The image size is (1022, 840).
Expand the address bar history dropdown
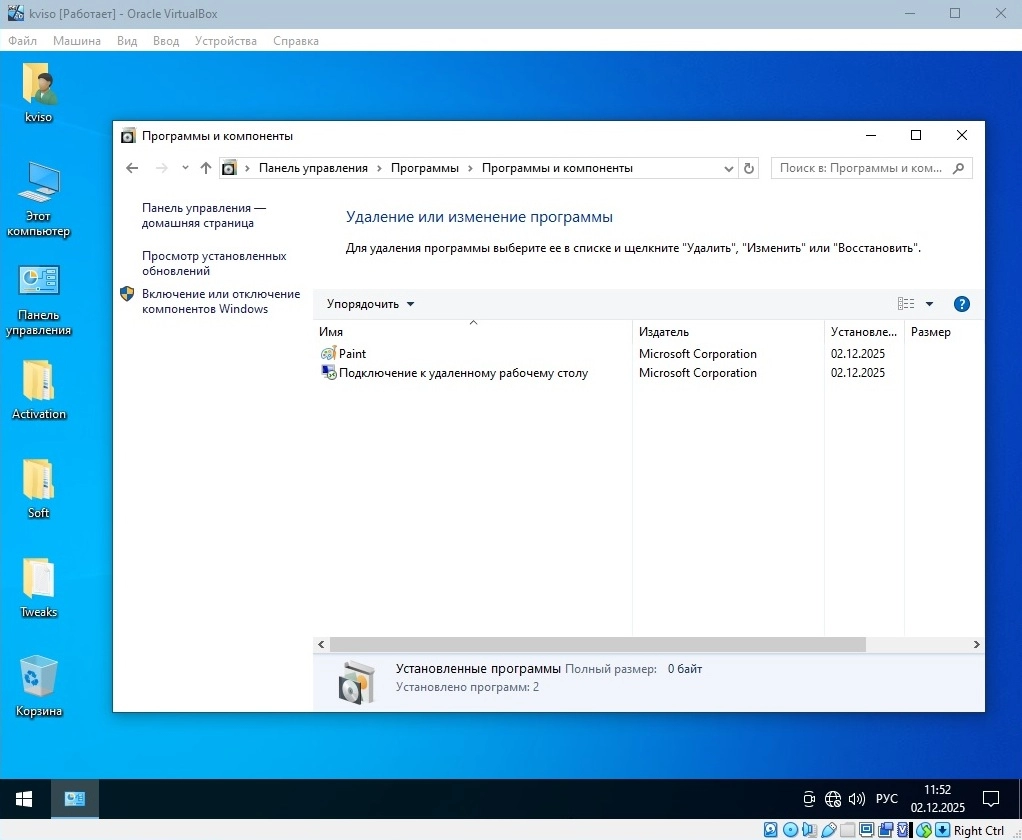point(729,168)
